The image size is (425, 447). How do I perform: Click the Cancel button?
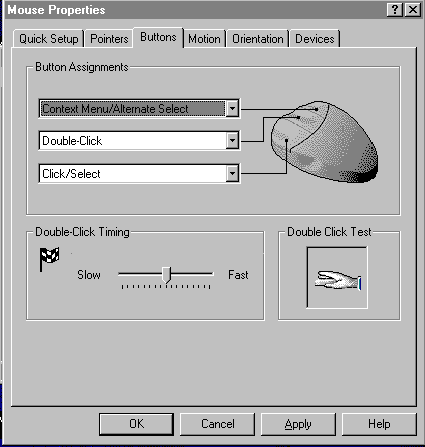click(217, 424)
